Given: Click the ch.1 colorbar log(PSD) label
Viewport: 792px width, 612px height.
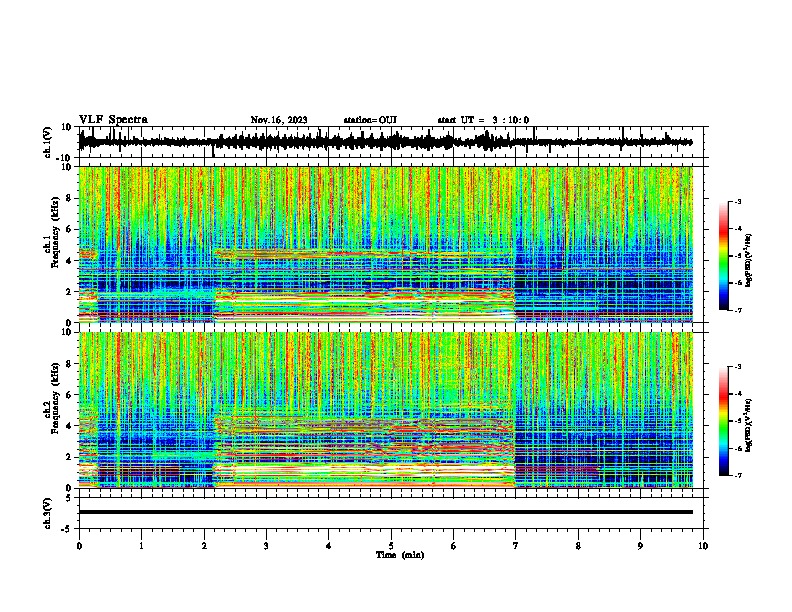Looking at the screenshot, I should click(x=748, y=260).
